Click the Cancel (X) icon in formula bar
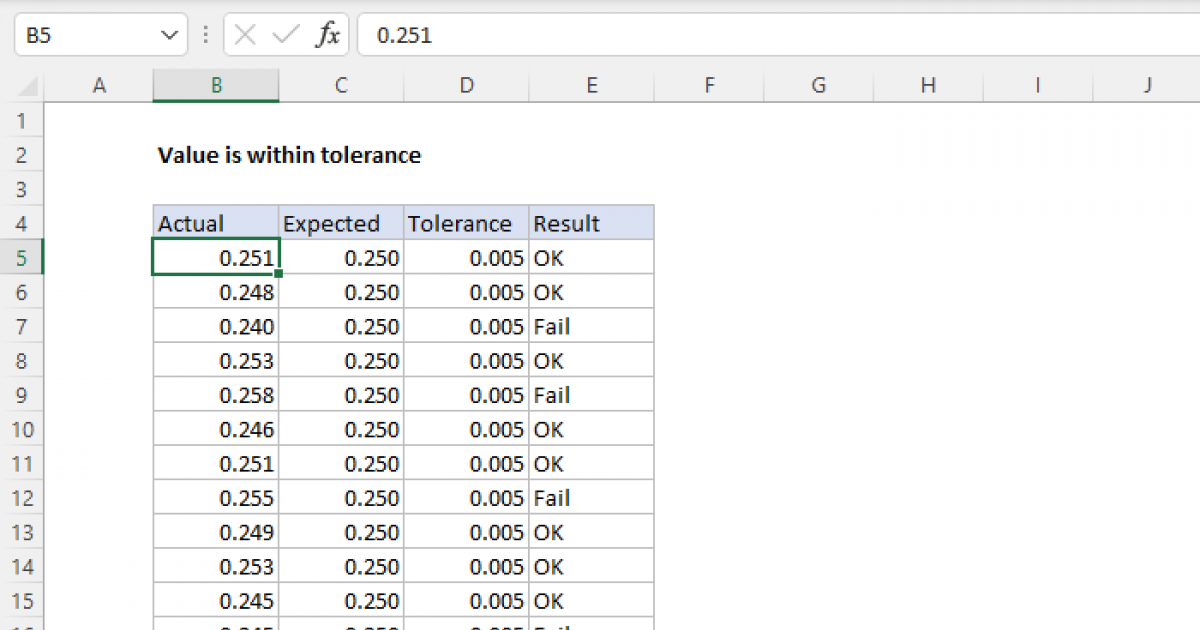1200x630 pixels. (243, 34)
